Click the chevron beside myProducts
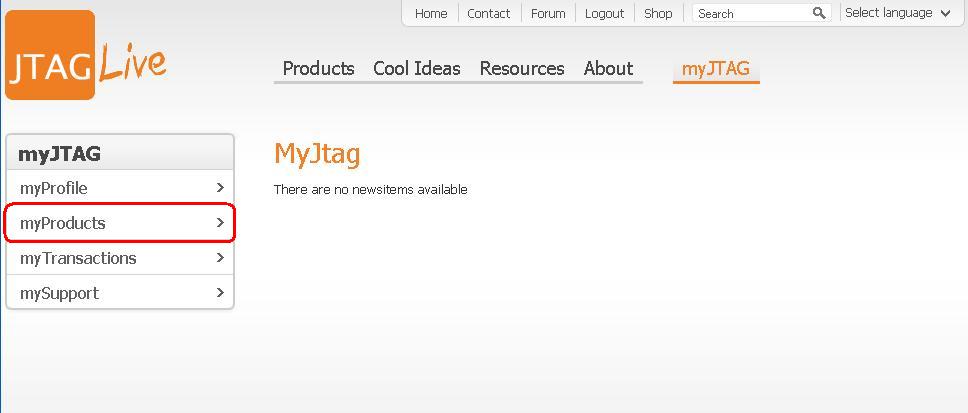 tap(220, 223)
